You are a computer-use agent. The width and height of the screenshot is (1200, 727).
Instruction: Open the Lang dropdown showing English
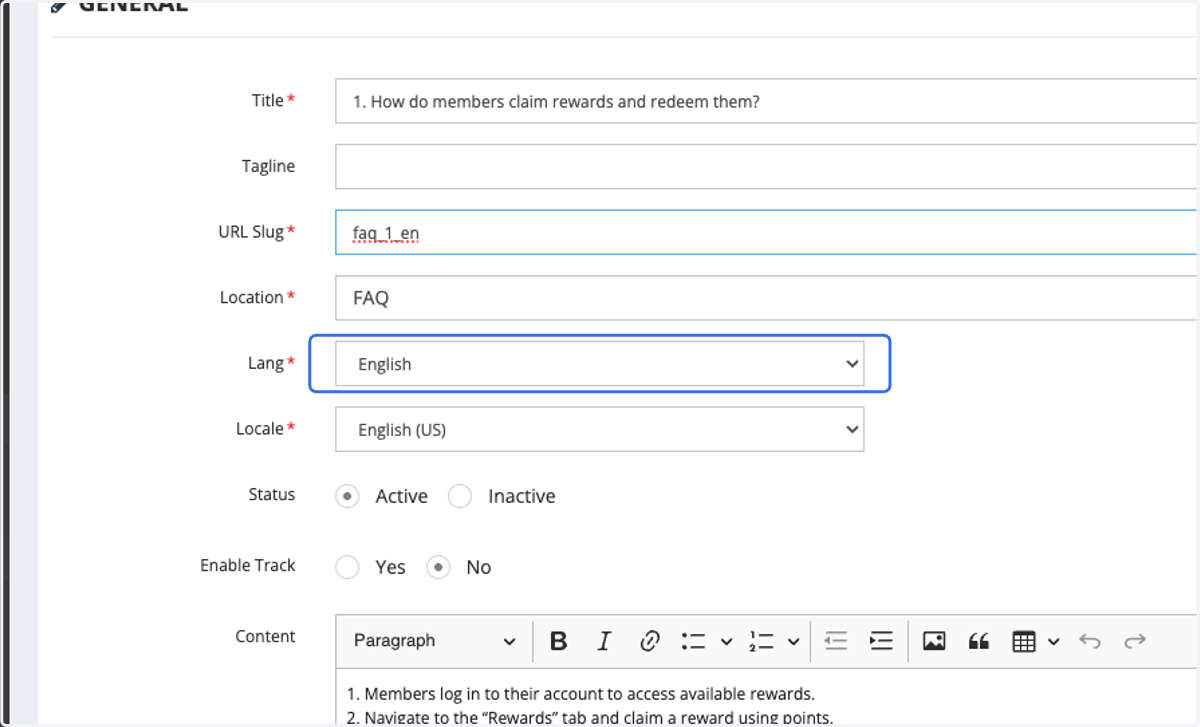tap(600, 364)
